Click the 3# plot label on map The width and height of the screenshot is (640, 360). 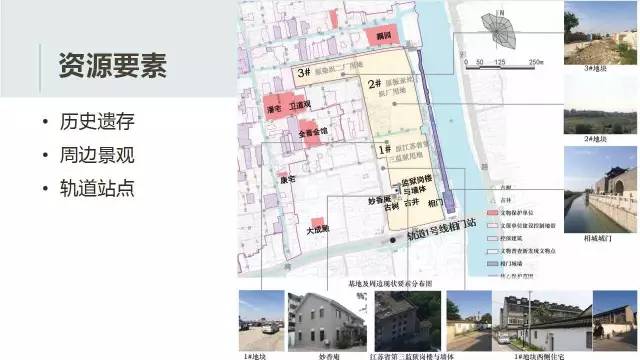[x=303, y=73]
